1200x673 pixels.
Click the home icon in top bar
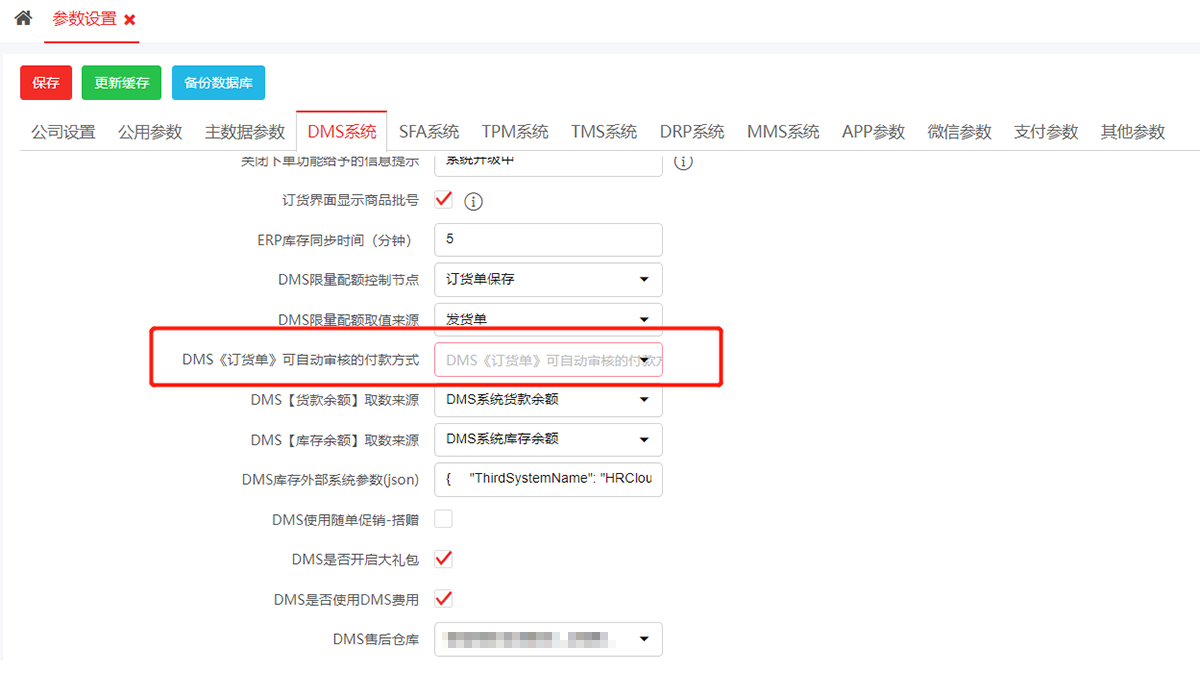point(23,18)
